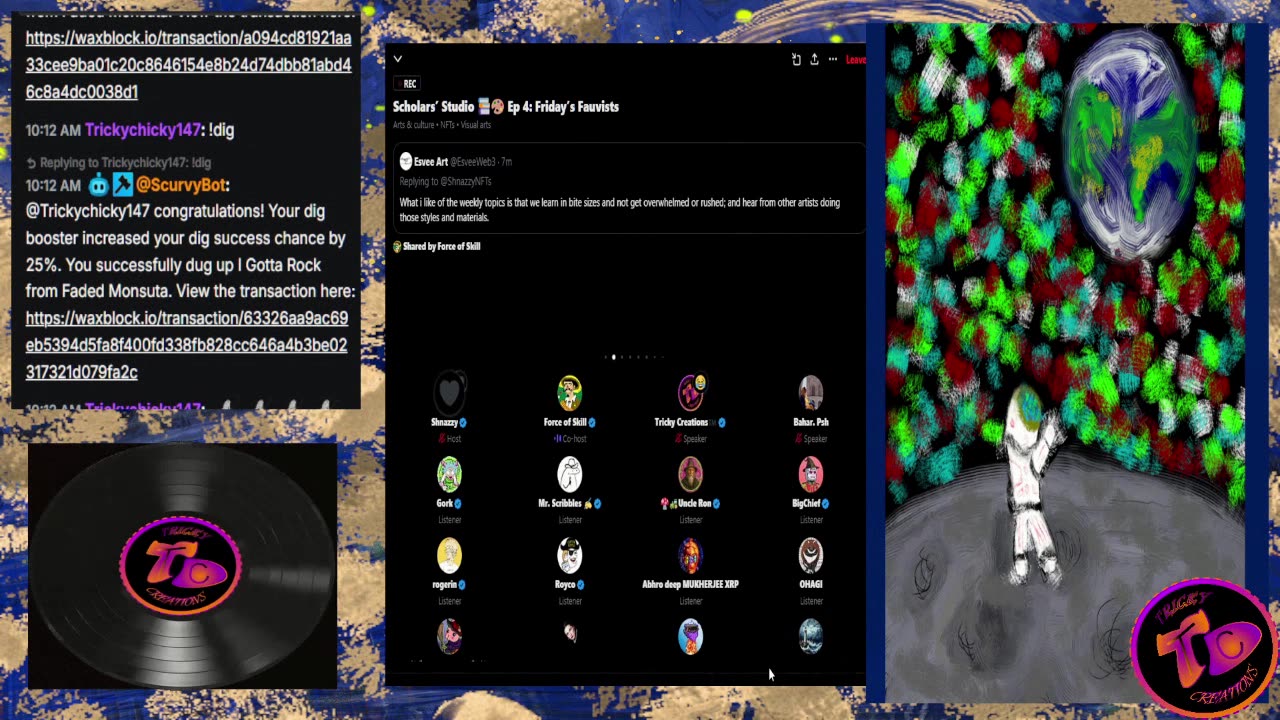Viewport: 1280px width, 720px height.
Task: Collapse the Space with the top-left chevron
Action: pos(398,59)
